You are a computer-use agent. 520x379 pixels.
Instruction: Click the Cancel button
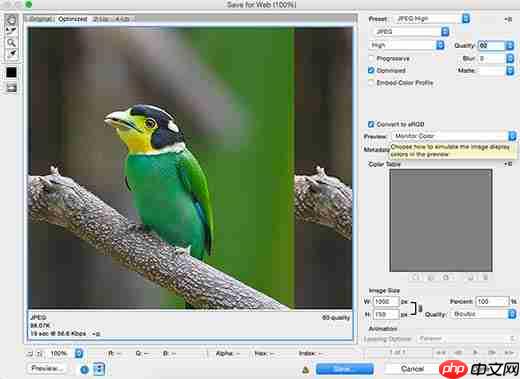coord(412,369)
